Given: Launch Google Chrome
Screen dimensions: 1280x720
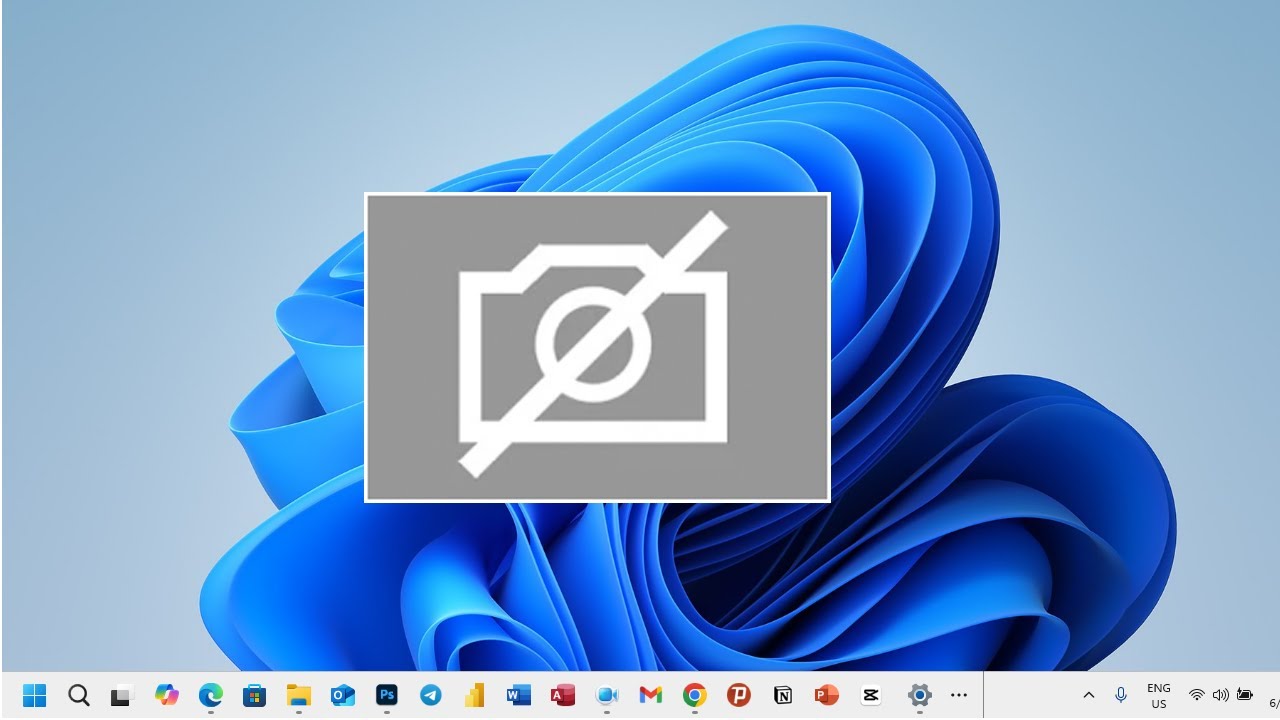Looking at the screenshot, I should click(695, 695).
